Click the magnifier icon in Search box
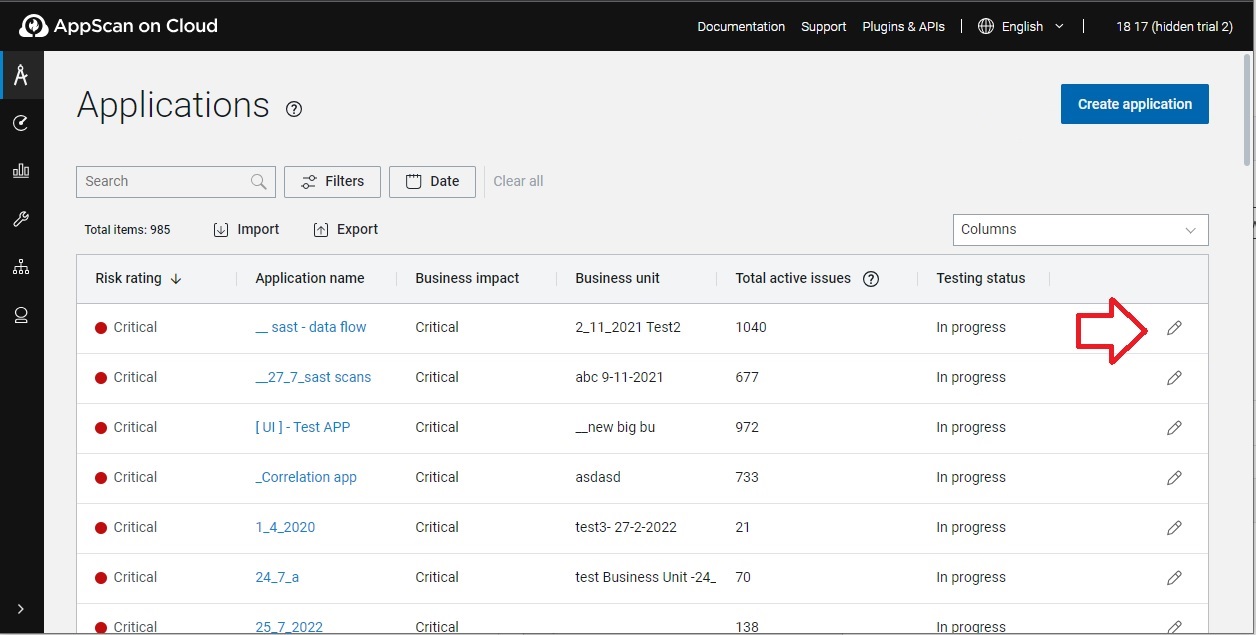1256x635 pixels. click(258, 181)
